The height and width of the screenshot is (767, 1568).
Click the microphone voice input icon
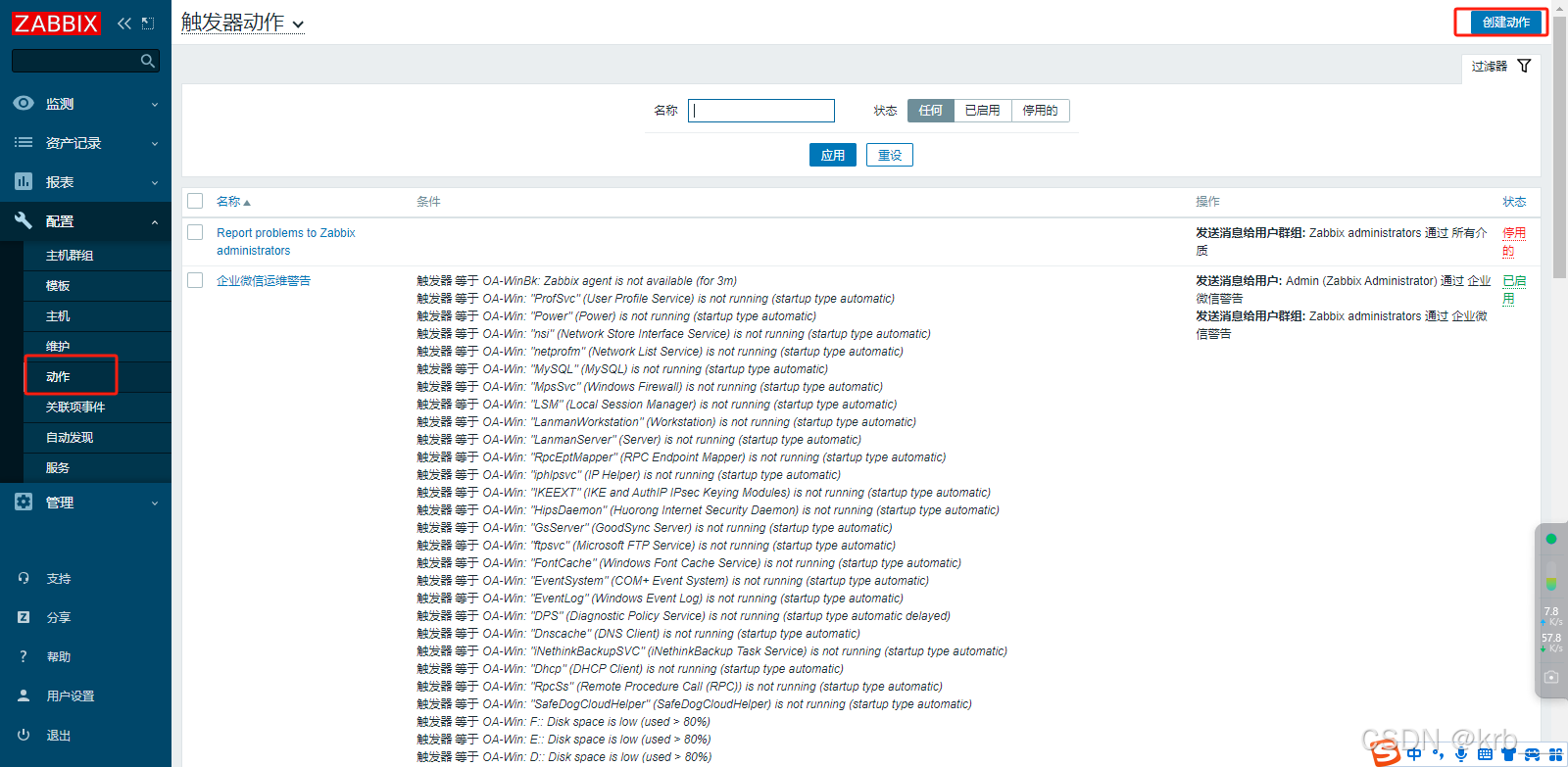(1461, 754)
